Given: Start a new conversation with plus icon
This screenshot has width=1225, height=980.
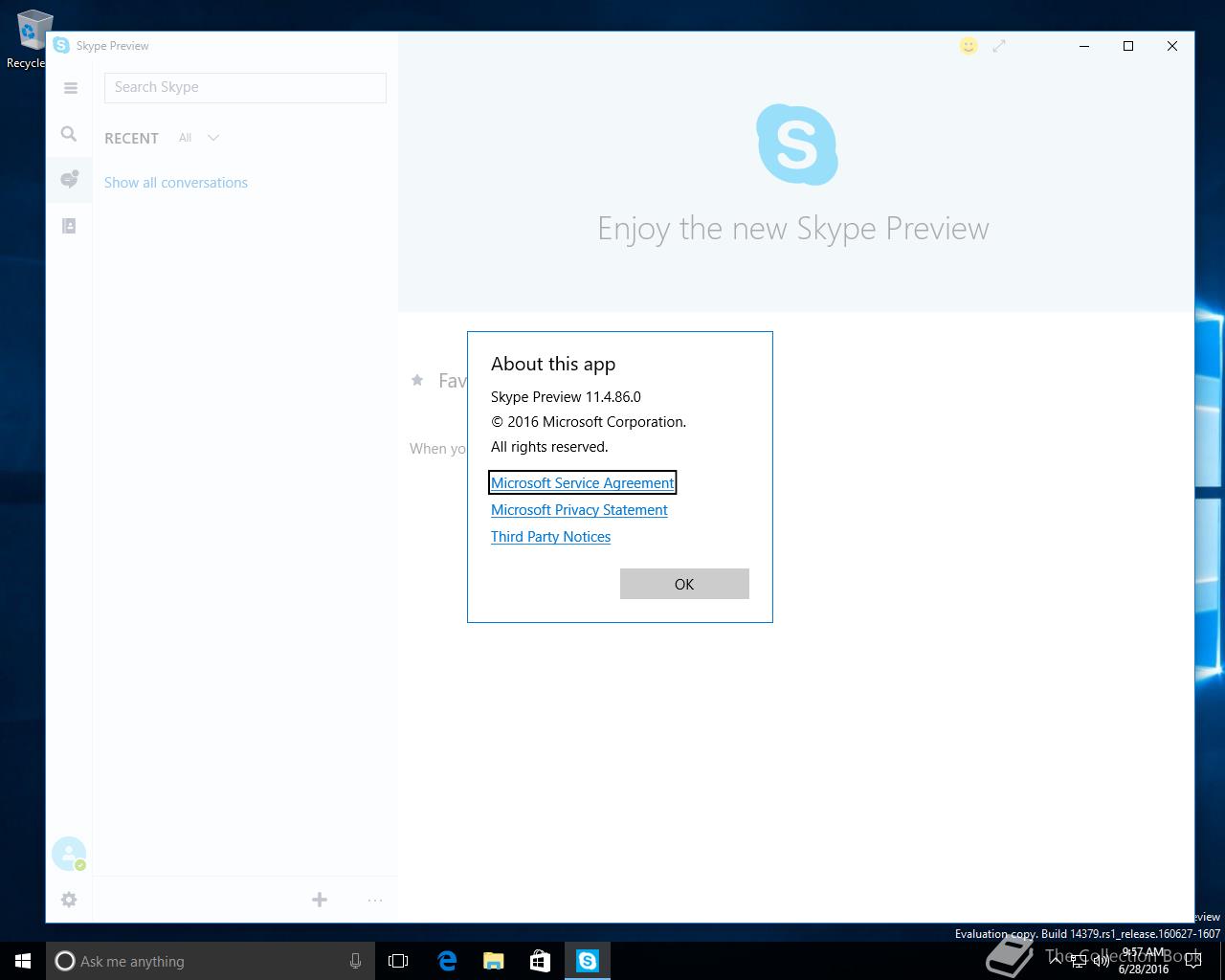Looking at the screenshot, I should [x=320, y=900].
